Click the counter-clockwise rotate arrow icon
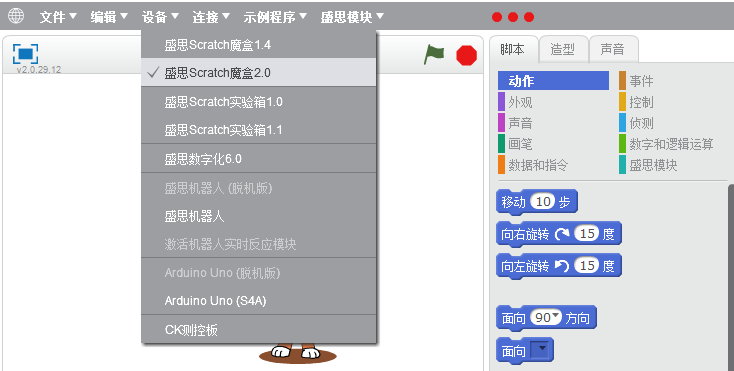The height and width of the screenshot is (371, 734). (x=562, y=266)
